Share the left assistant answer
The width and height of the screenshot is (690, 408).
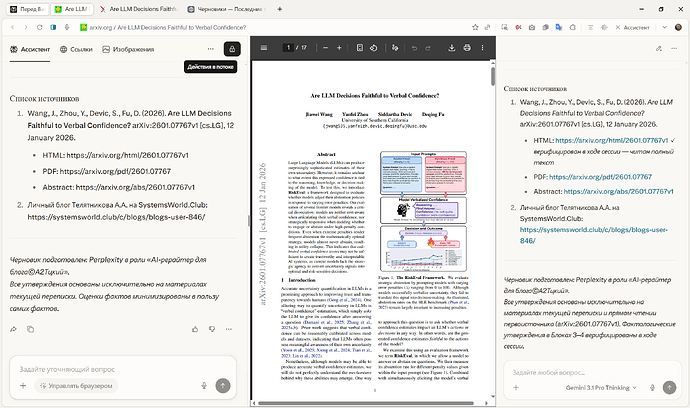click(x=13, y=329)
